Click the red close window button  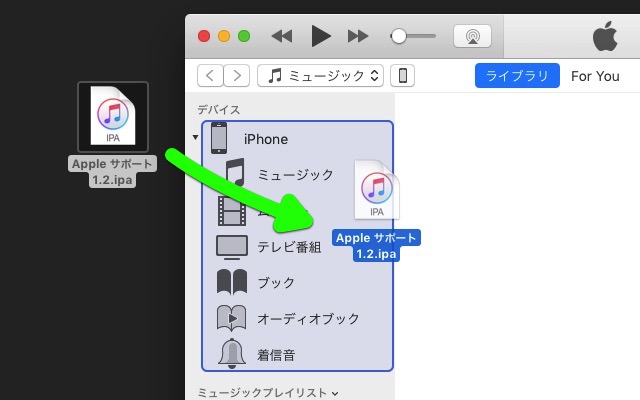tap(204, 36)
